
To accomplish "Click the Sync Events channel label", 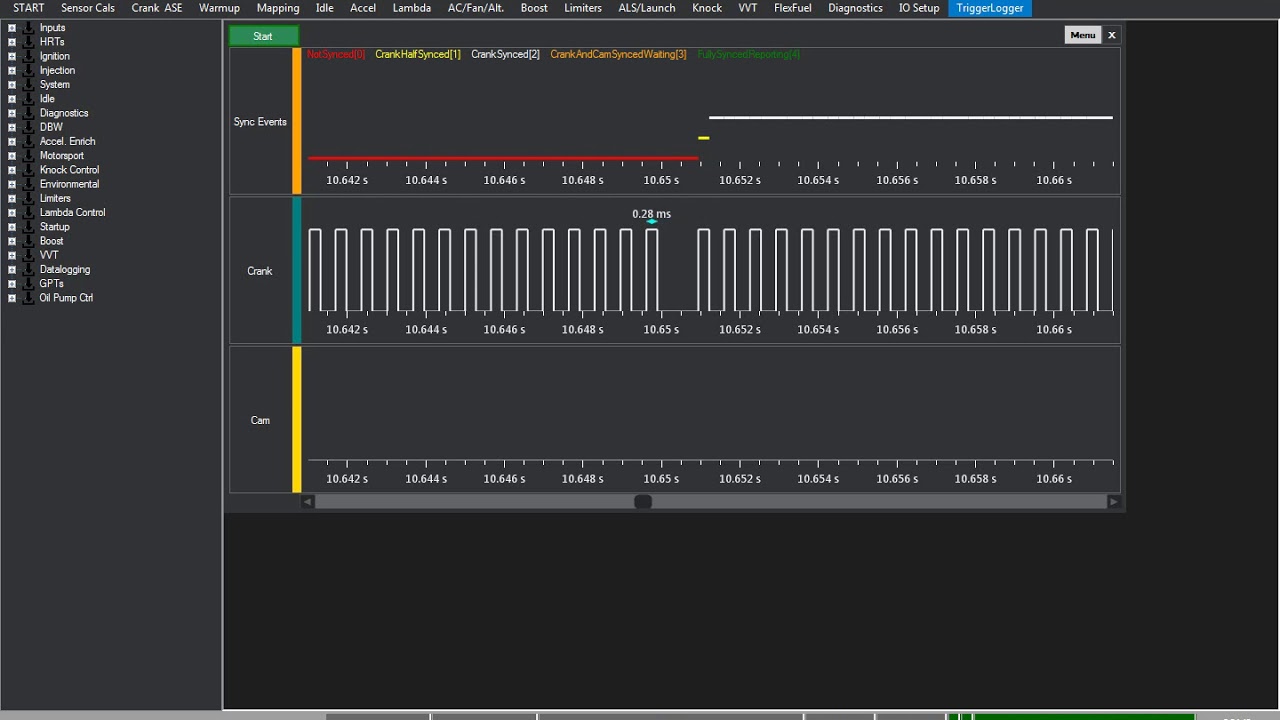I will point(260,122).
